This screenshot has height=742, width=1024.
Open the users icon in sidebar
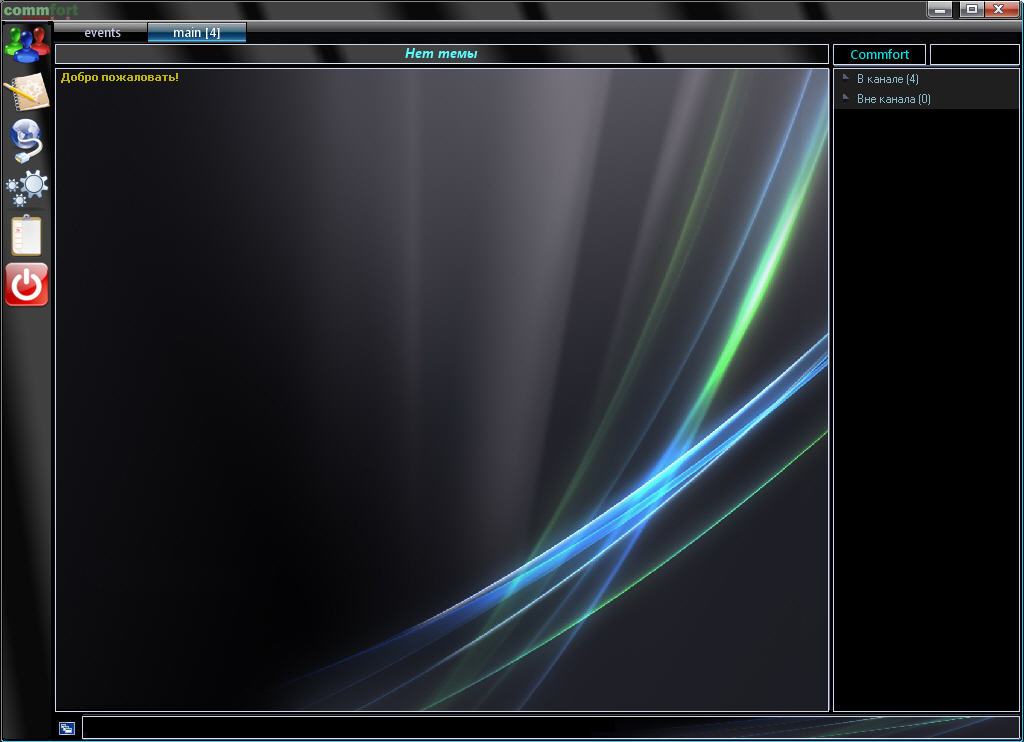[x=27, y=43]
